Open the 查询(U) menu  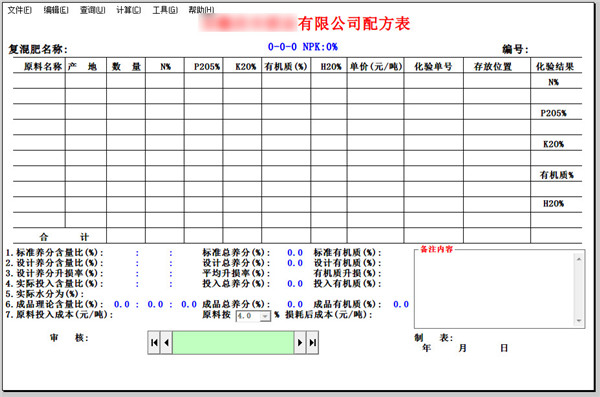pyautogui.click(x=92, y=10)
